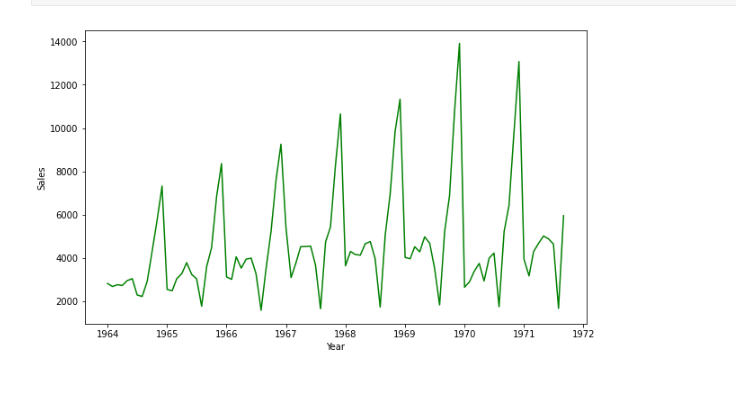Click the 1972 x-axis tick label
The height and width of the screenshot is (408, 736).
pos(584,335)
